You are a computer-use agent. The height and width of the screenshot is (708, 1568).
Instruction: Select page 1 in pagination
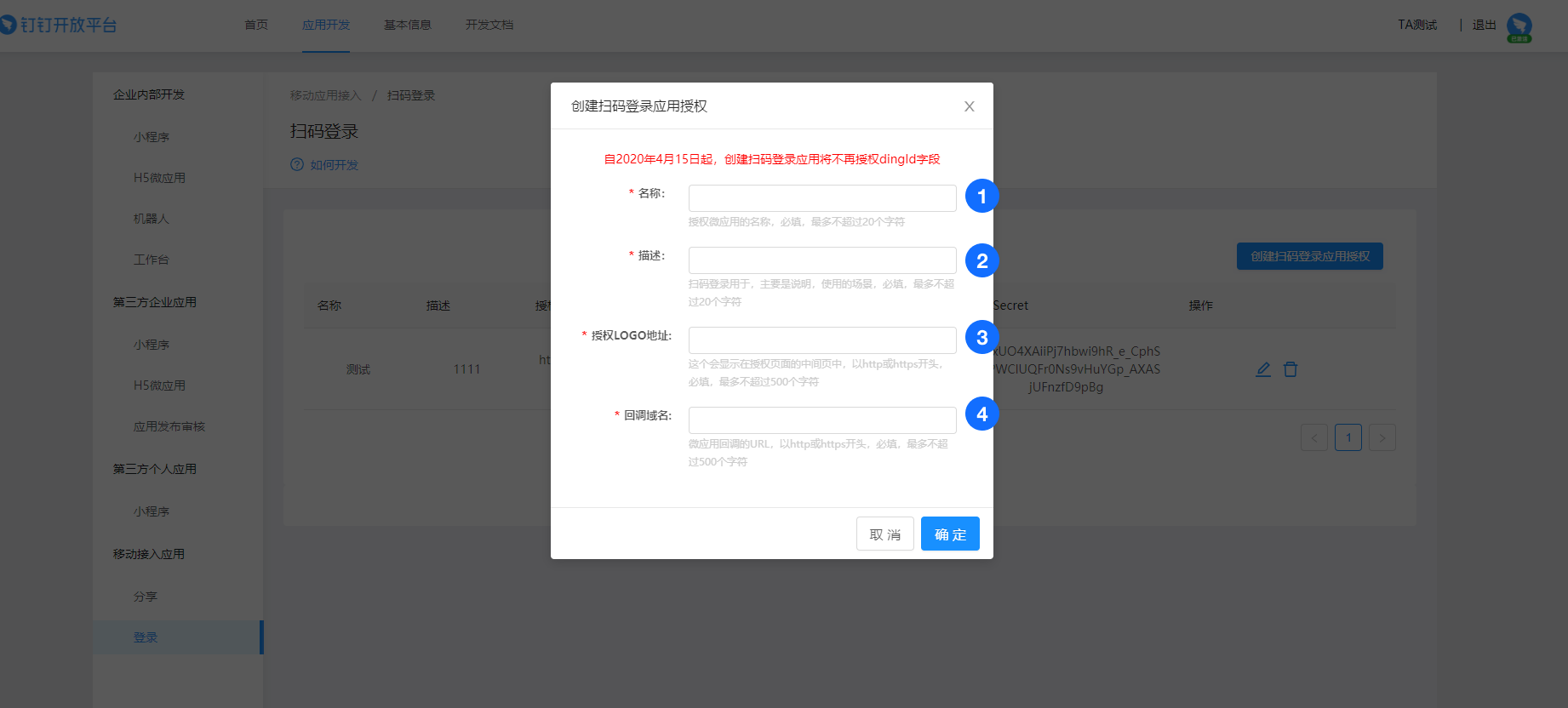1348,438
